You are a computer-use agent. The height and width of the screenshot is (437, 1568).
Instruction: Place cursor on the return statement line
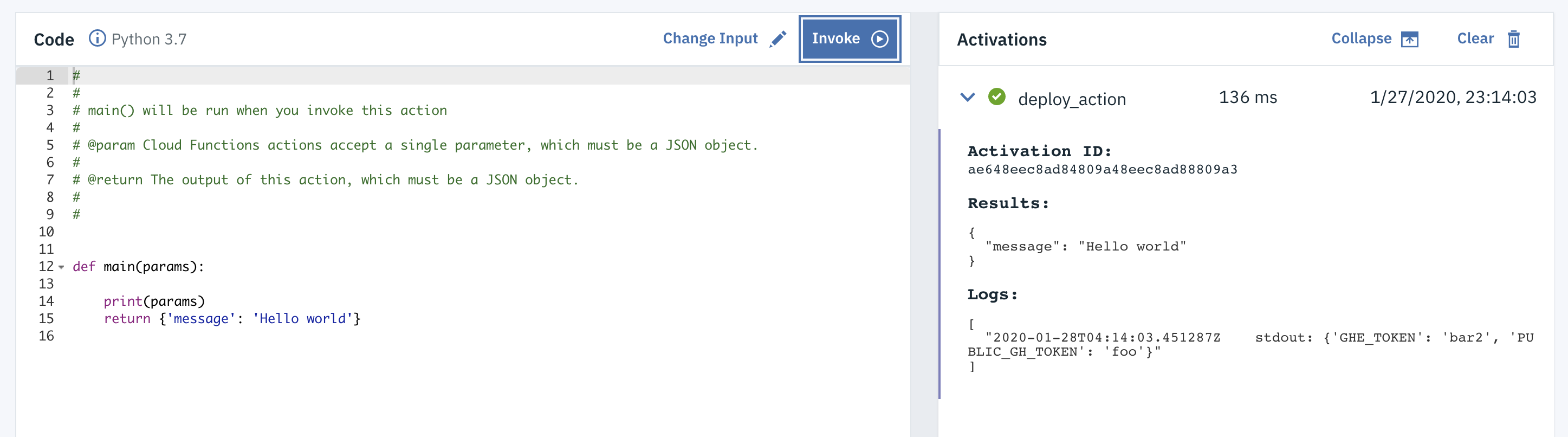click(232, 319)
